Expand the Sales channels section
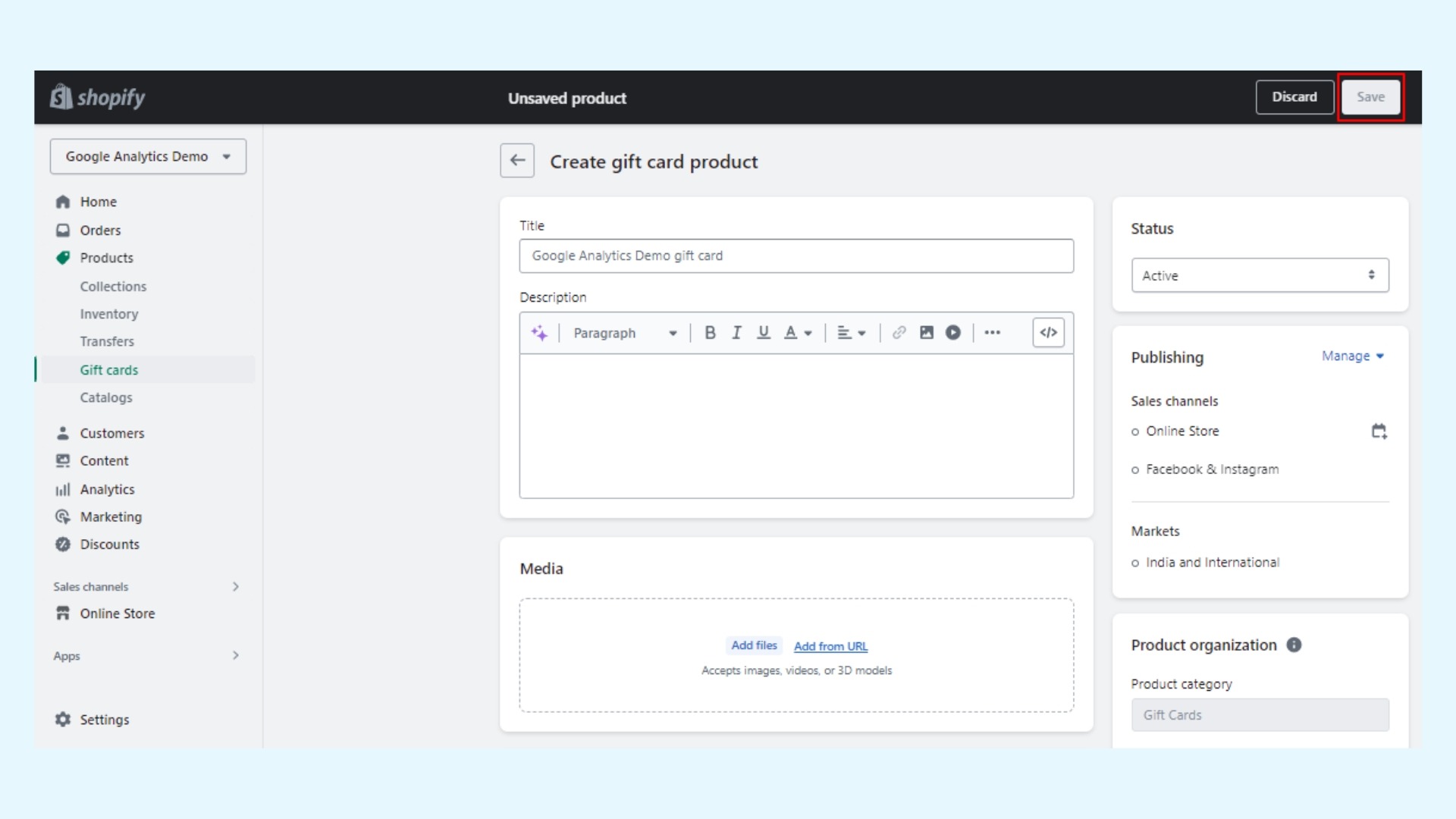 point(235,586)
